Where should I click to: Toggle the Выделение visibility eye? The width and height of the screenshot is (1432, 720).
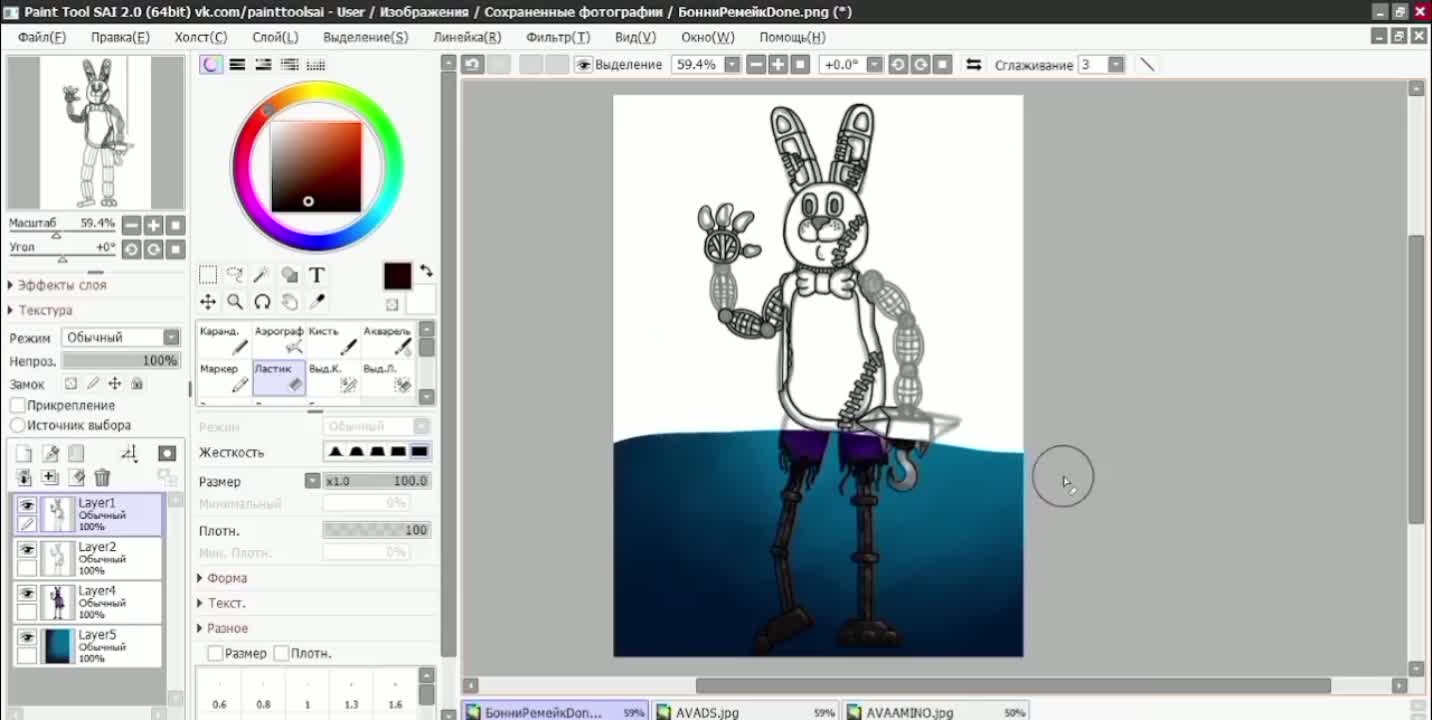coord(584,64)
